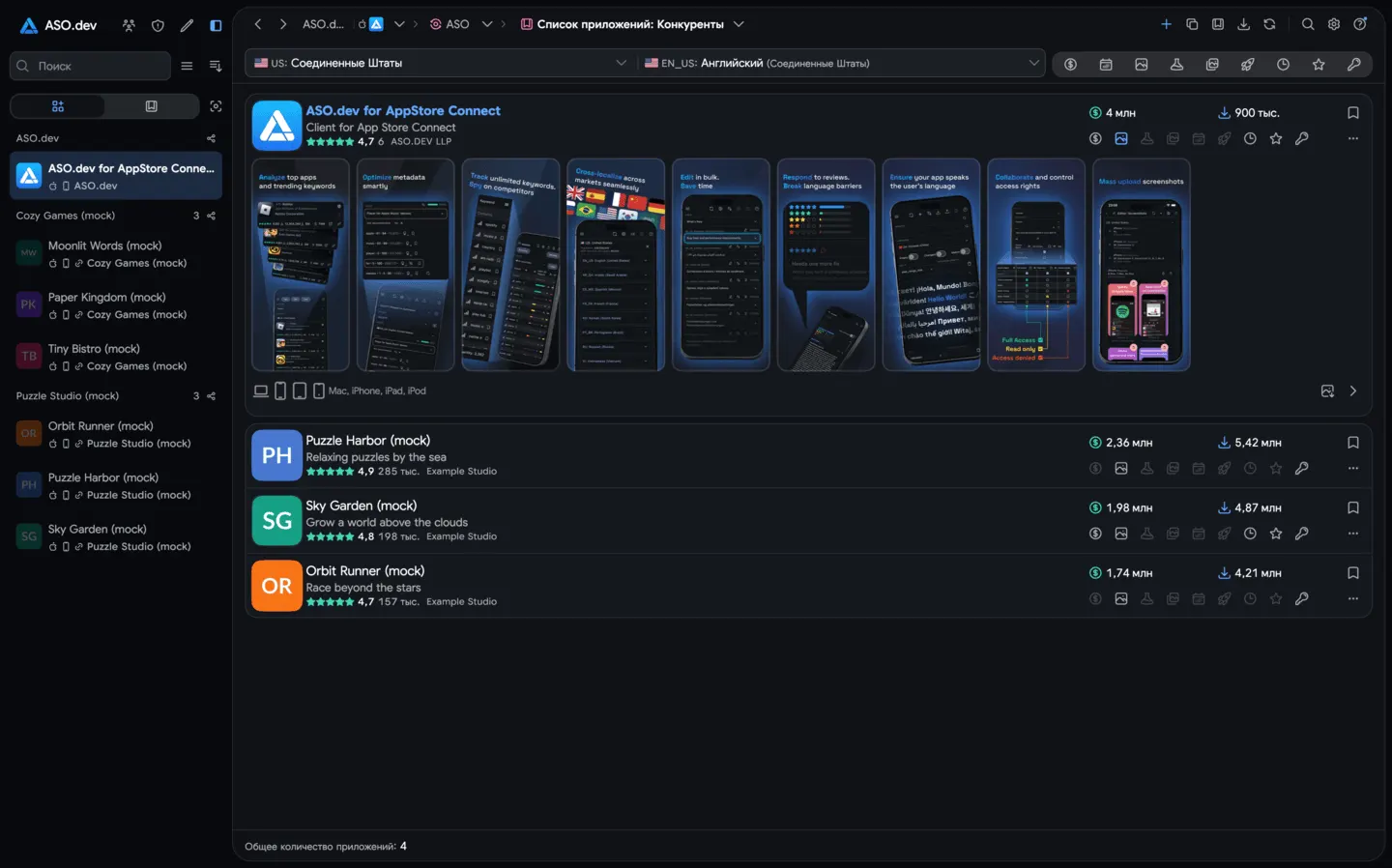Click the scan focus icon beside sidebar tabs

tap(216, 106)
